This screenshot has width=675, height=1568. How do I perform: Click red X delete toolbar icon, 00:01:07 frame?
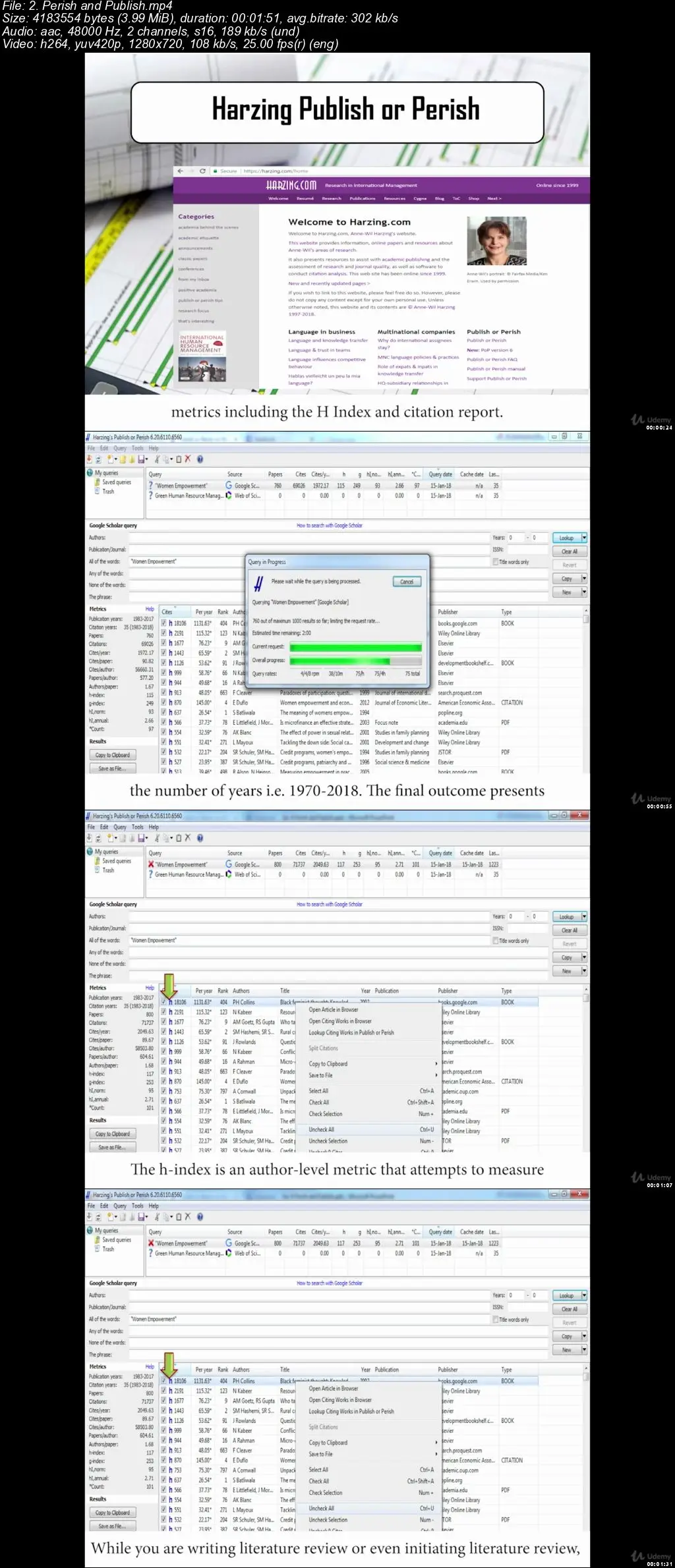188,838
